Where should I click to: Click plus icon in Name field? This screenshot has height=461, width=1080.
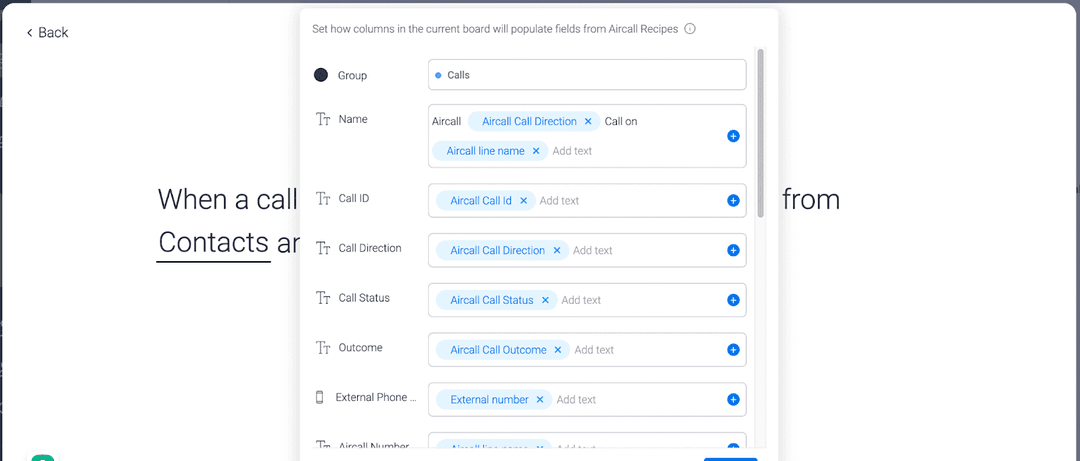coord(733,136)
